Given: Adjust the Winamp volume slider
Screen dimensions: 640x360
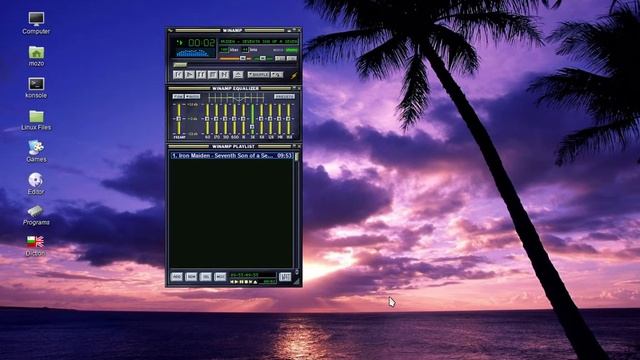Looking at the screenshot, I should [236, 59].
